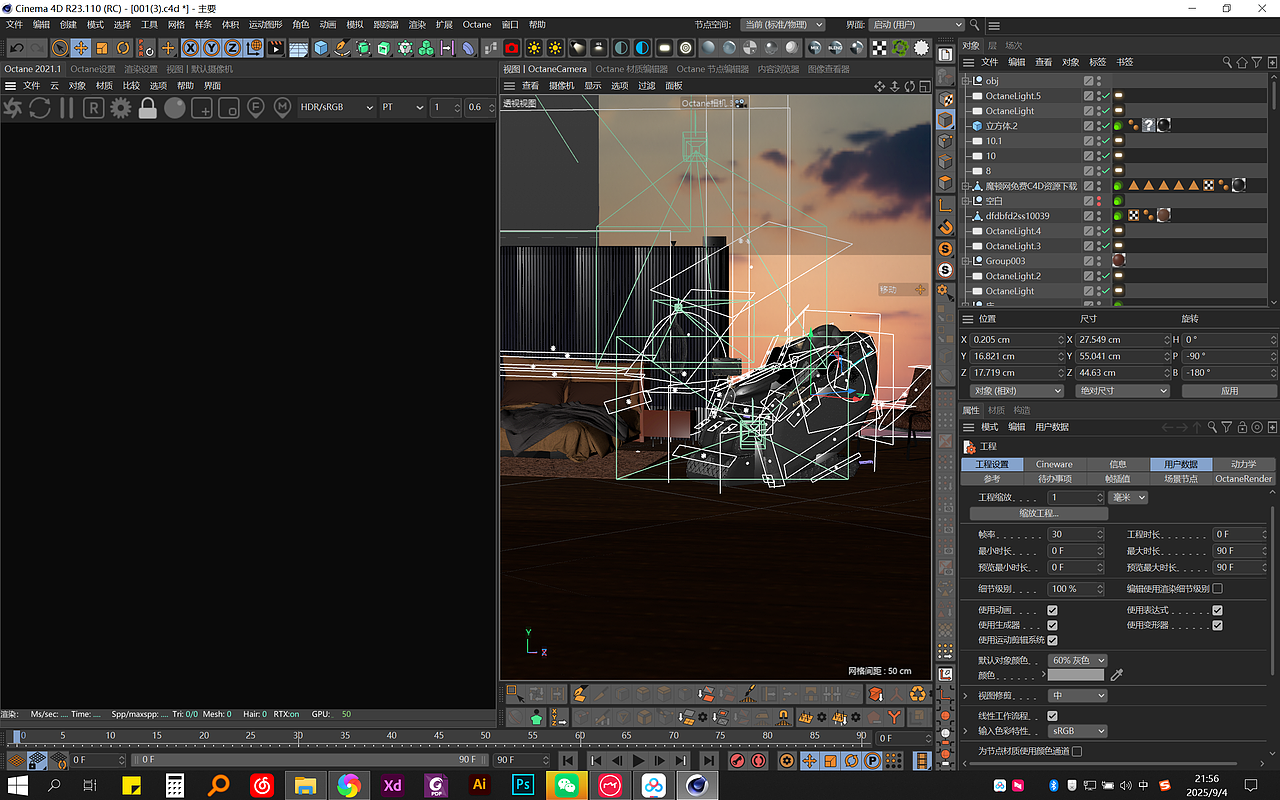The width and height of the screenshot is (1280, 800).
Task: Click the coordinate system toggle icon
Action: click(x=254, y=47)
